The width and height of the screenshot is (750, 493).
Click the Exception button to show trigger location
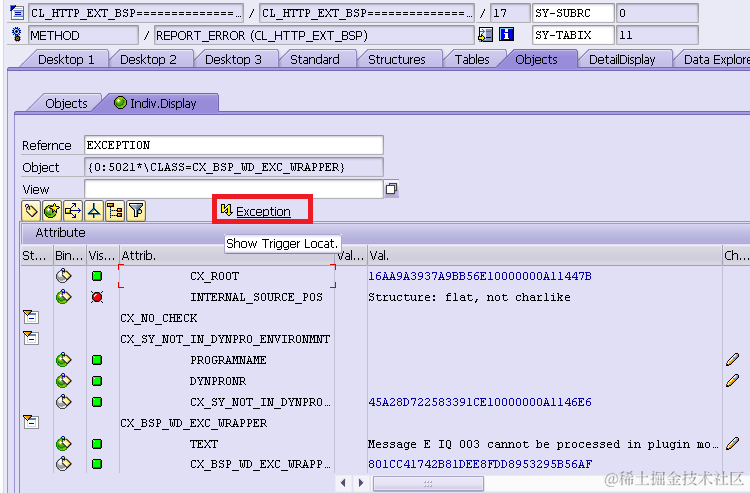(x=256, y=211)
